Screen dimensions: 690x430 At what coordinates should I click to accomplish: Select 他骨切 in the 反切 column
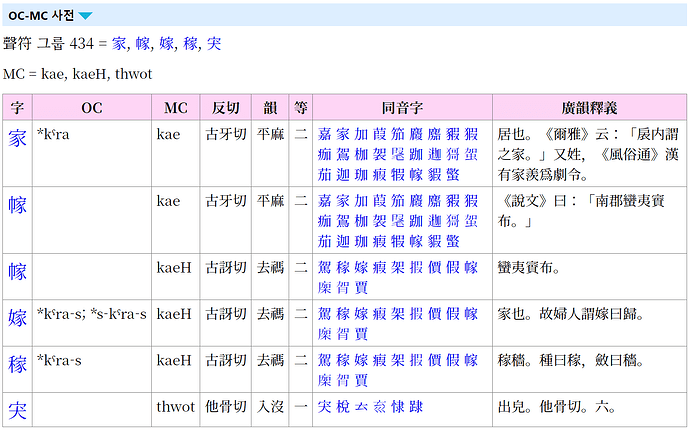click(x=226, y=407)
